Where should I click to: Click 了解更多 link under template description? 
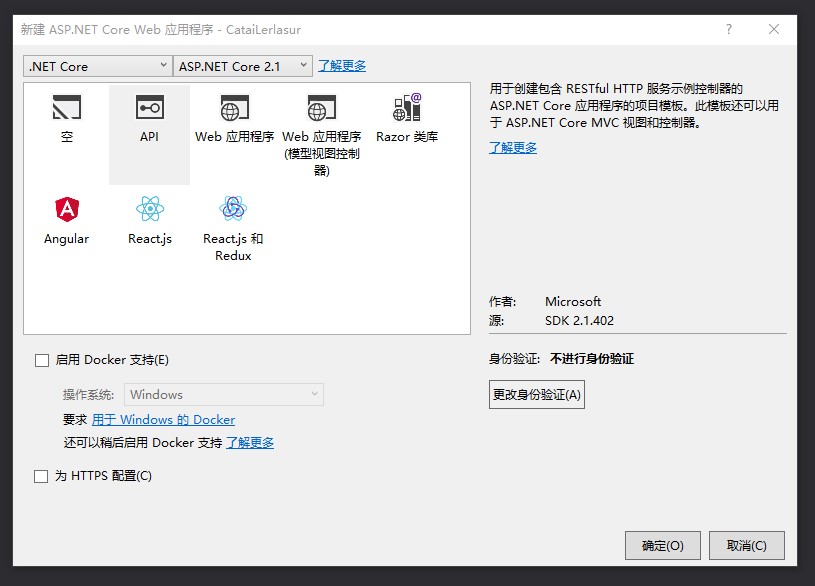click(513, 148)
